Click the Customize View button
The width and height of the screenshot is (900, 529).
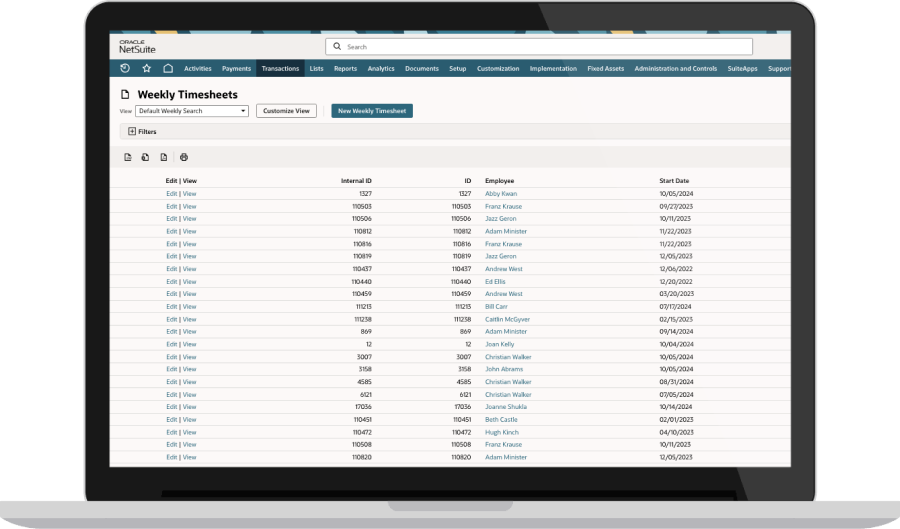(286, 111)
